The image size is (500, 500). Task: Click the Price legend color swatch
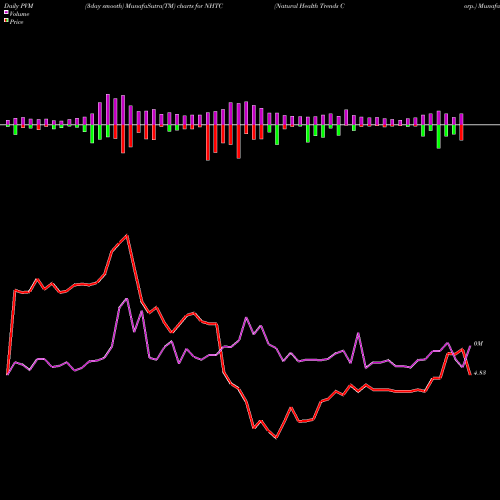pos(6,21)
